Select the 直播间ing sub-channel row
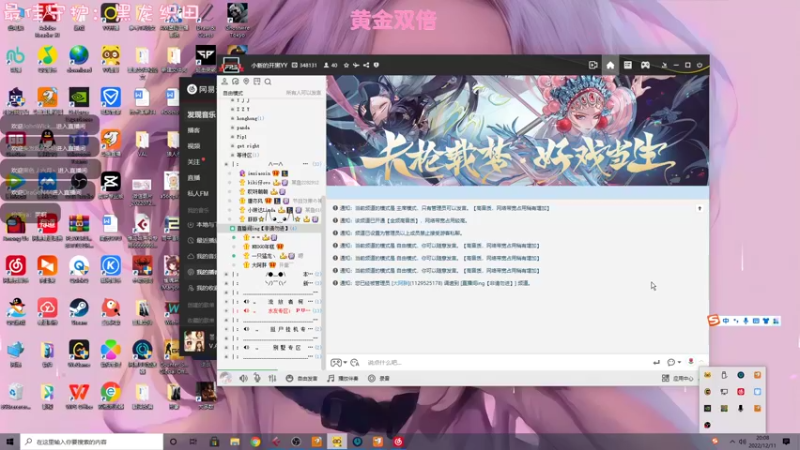Screen dimensions: 800x450 coord(270,228)
